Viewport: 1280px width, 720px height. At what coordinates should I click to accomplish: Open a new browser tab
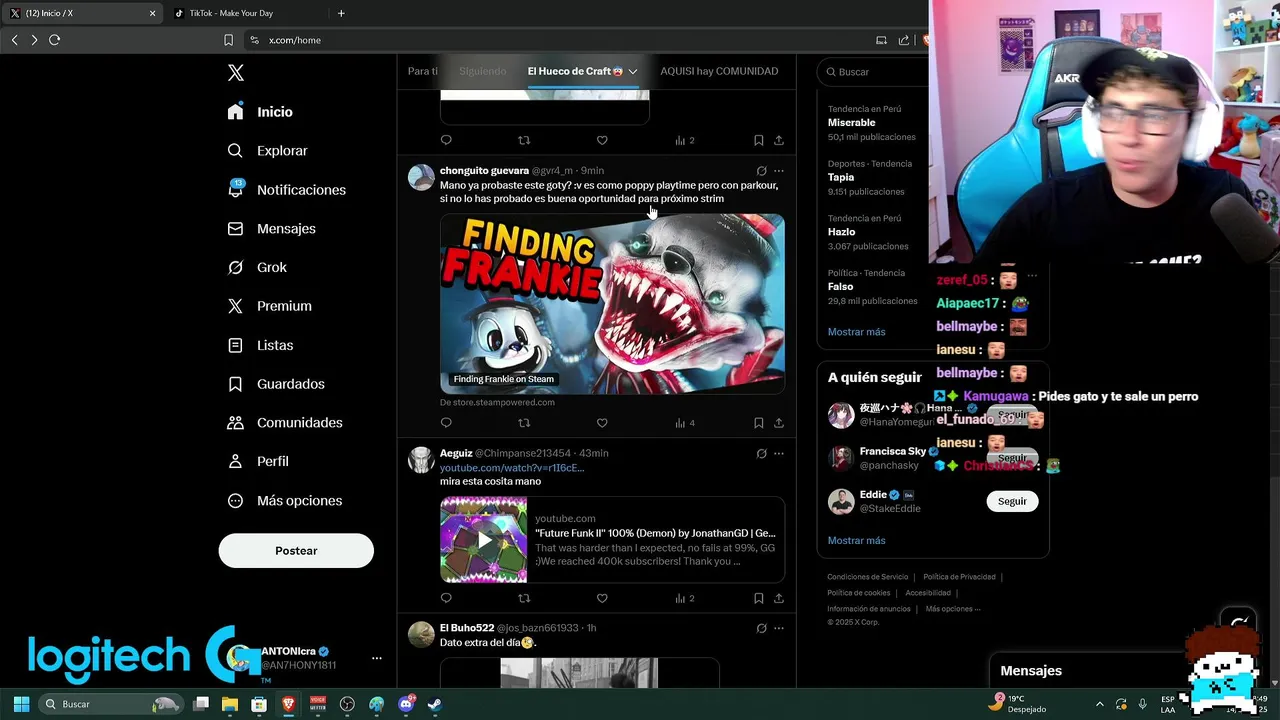click(341, 13)
